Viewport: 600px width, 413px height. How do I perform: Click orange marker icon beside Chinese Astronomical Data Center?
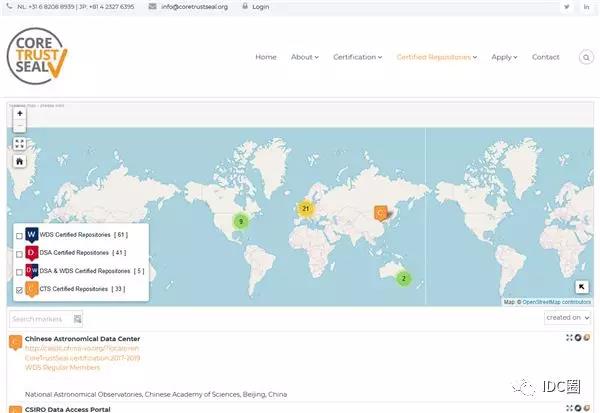15,342
